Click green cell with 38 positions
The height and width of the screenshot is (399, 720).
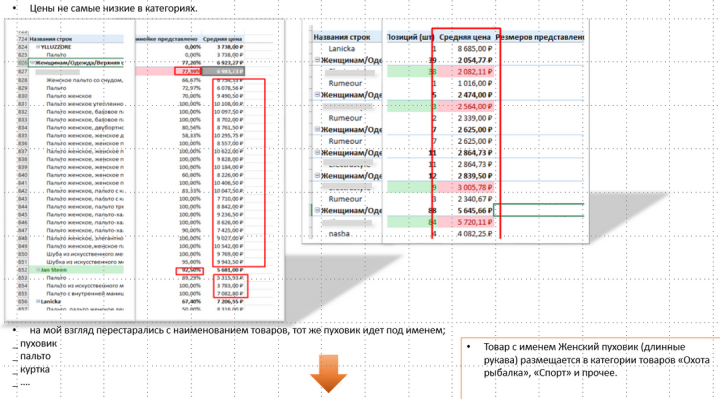(411, 72)
